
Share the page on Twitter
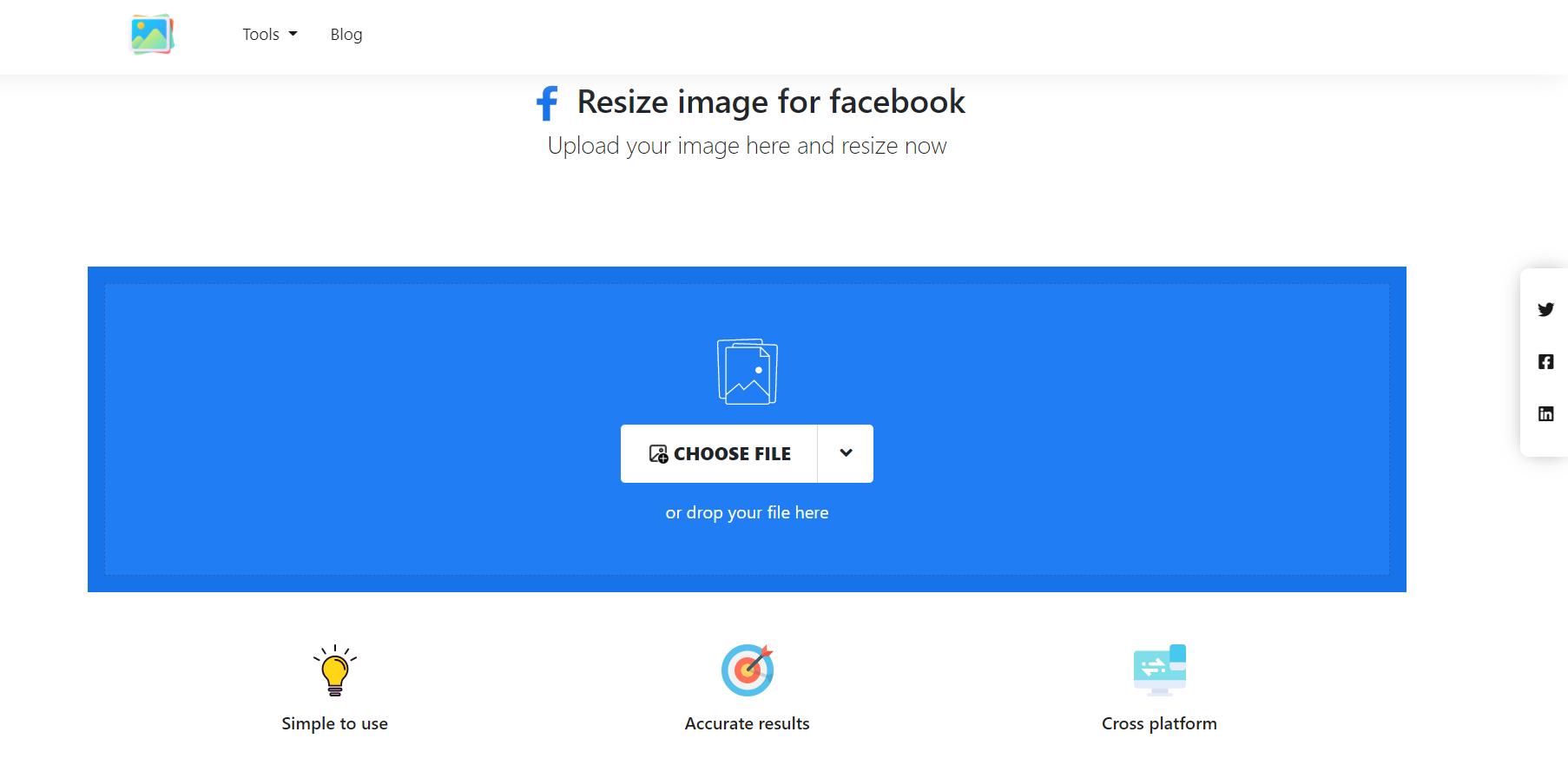click(x=1545, y=310)
